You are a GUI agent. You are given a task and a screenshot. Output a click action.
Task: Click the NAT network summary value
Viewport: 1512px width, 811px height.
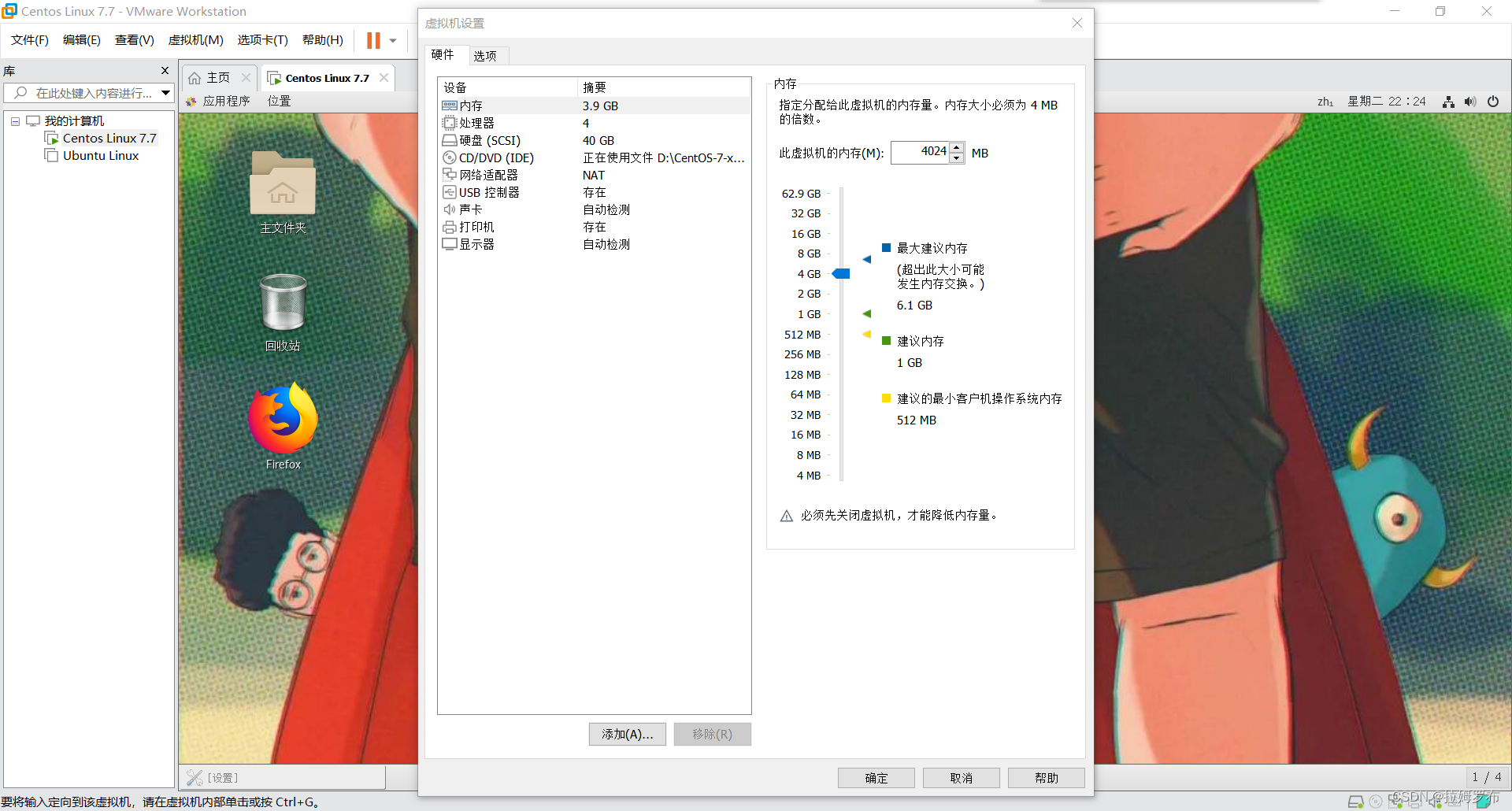tap(594, 176)
